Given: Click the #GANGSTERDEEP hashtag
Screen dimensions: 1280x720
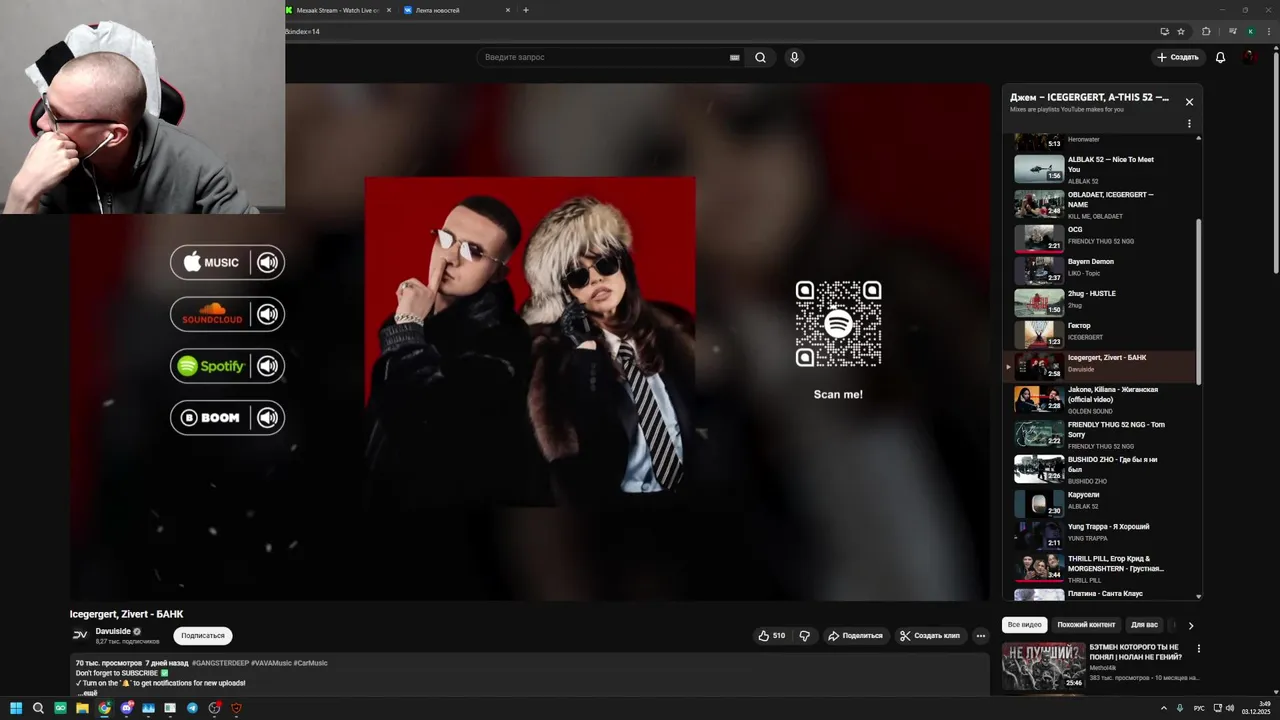Looking at the screenshot, I should tap(220, 663).
